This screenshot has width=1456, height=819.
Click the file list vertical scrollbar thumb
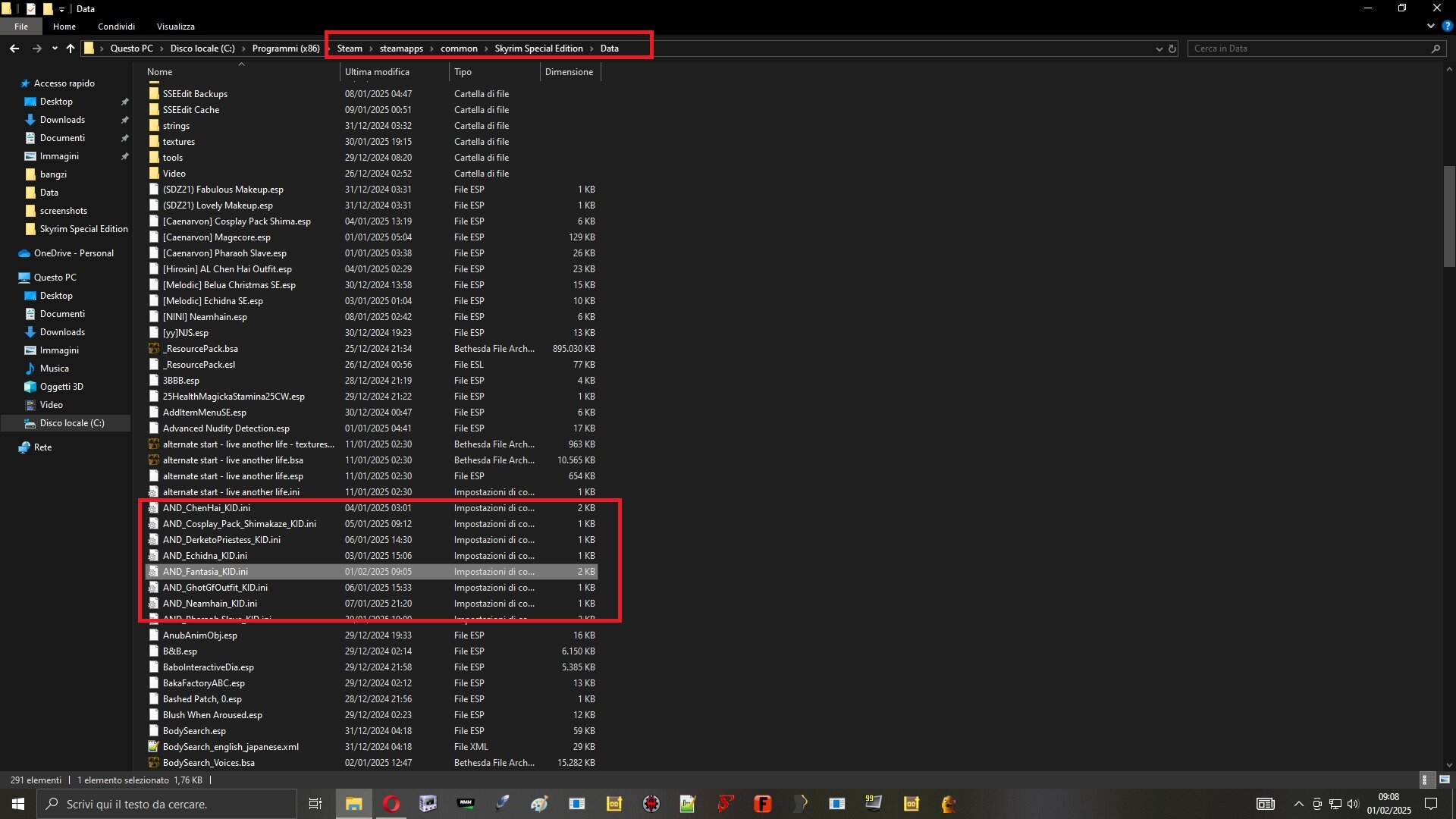(1449, 216)
